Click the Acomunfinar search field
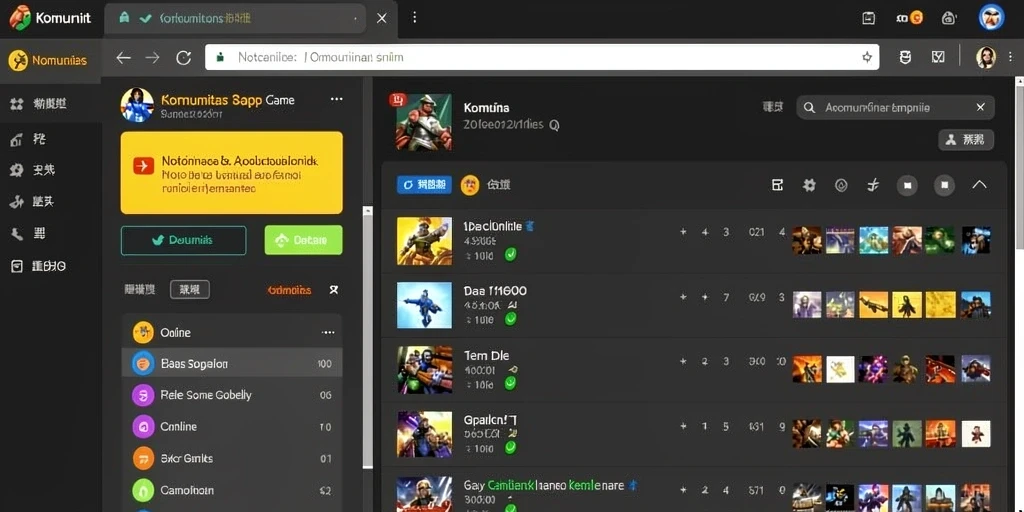The height and width of the screenshot is (512, 1024). (895, 108)
